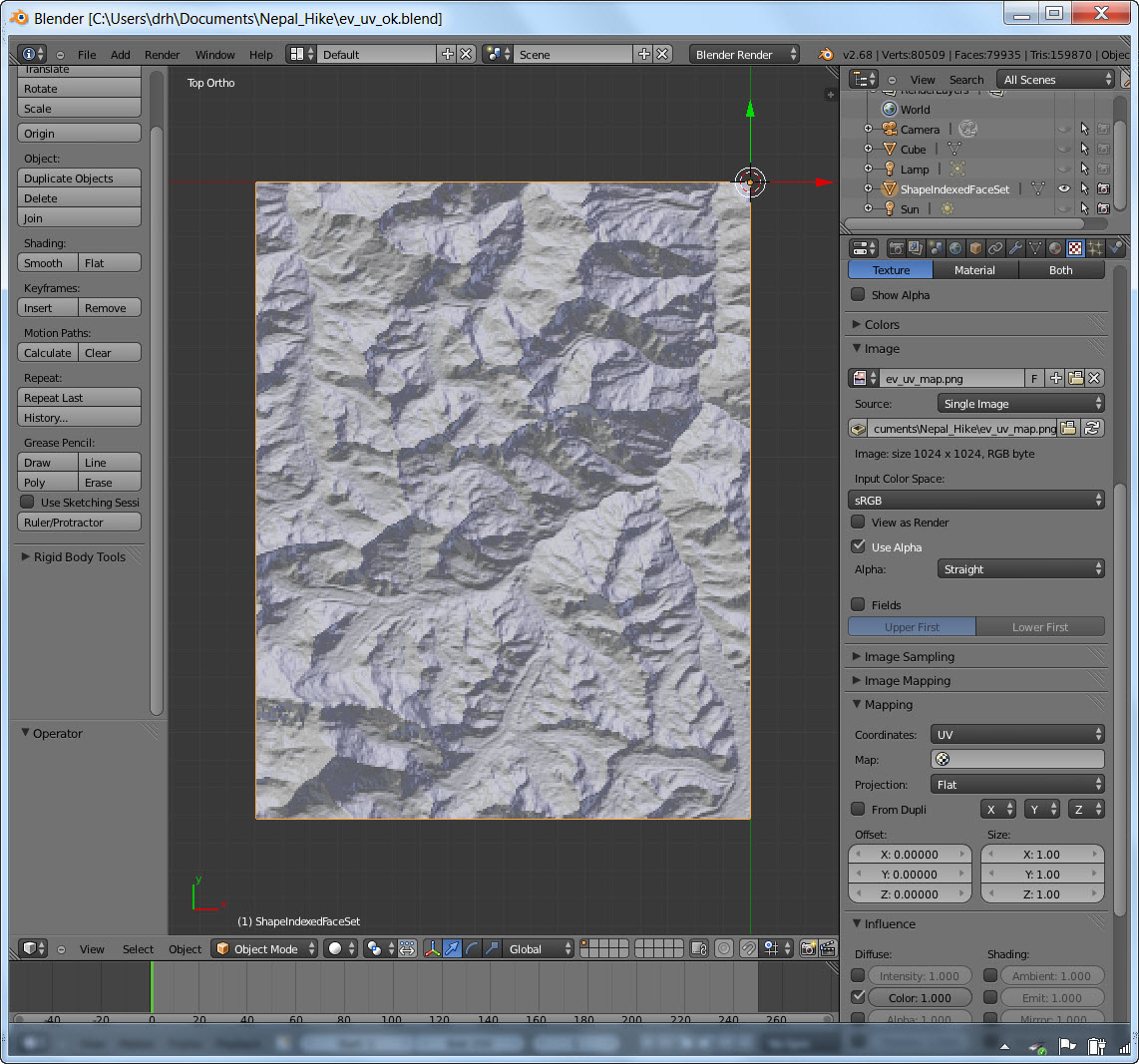This screenshot has height=1064, width=1139.
Task: Open the World properties tab icon
Action: click(x=955, y=248)
